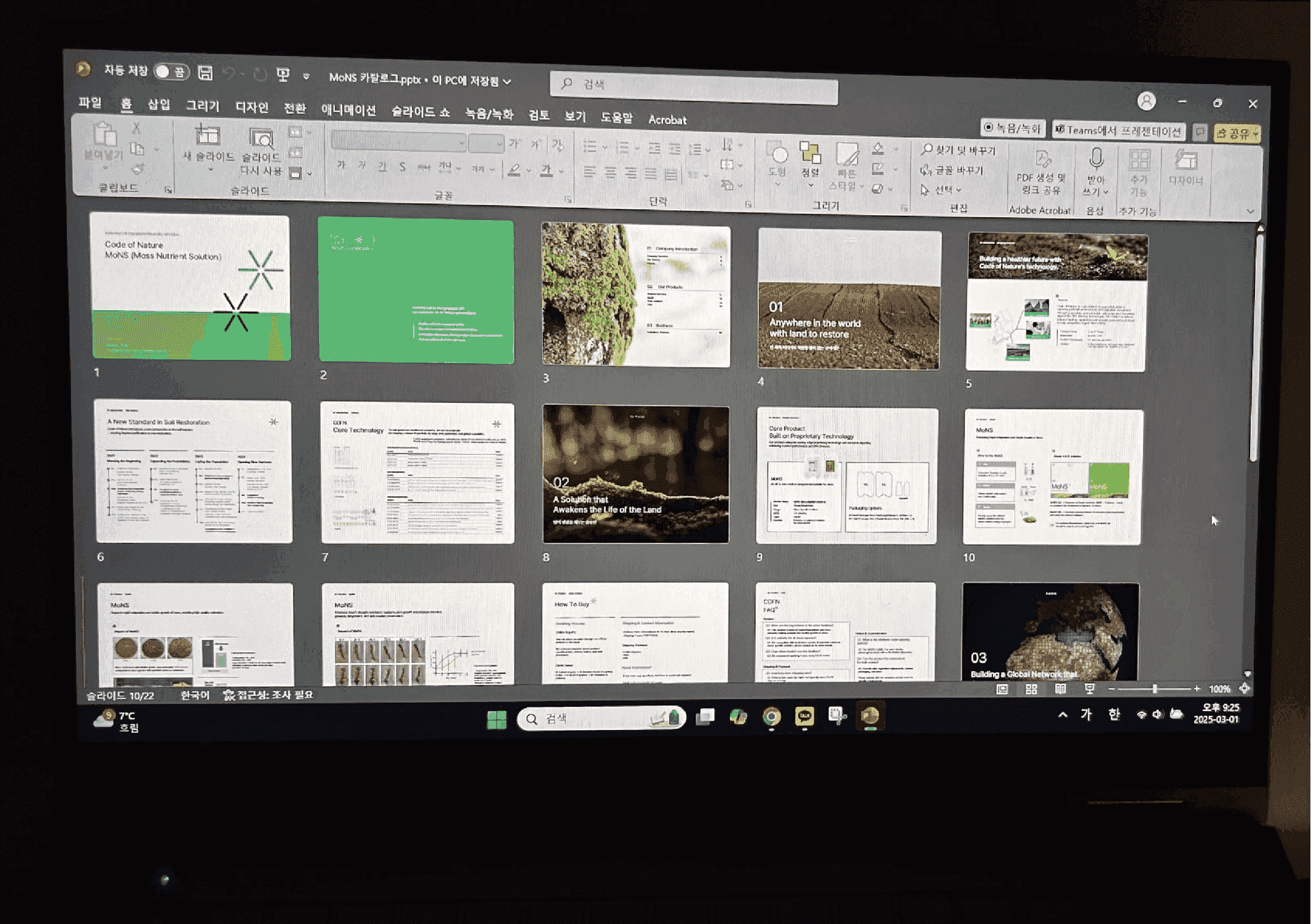Click the Cut scissors icon
The height and width of the screenshot is (924, 1311).
[x=137, y=128]
